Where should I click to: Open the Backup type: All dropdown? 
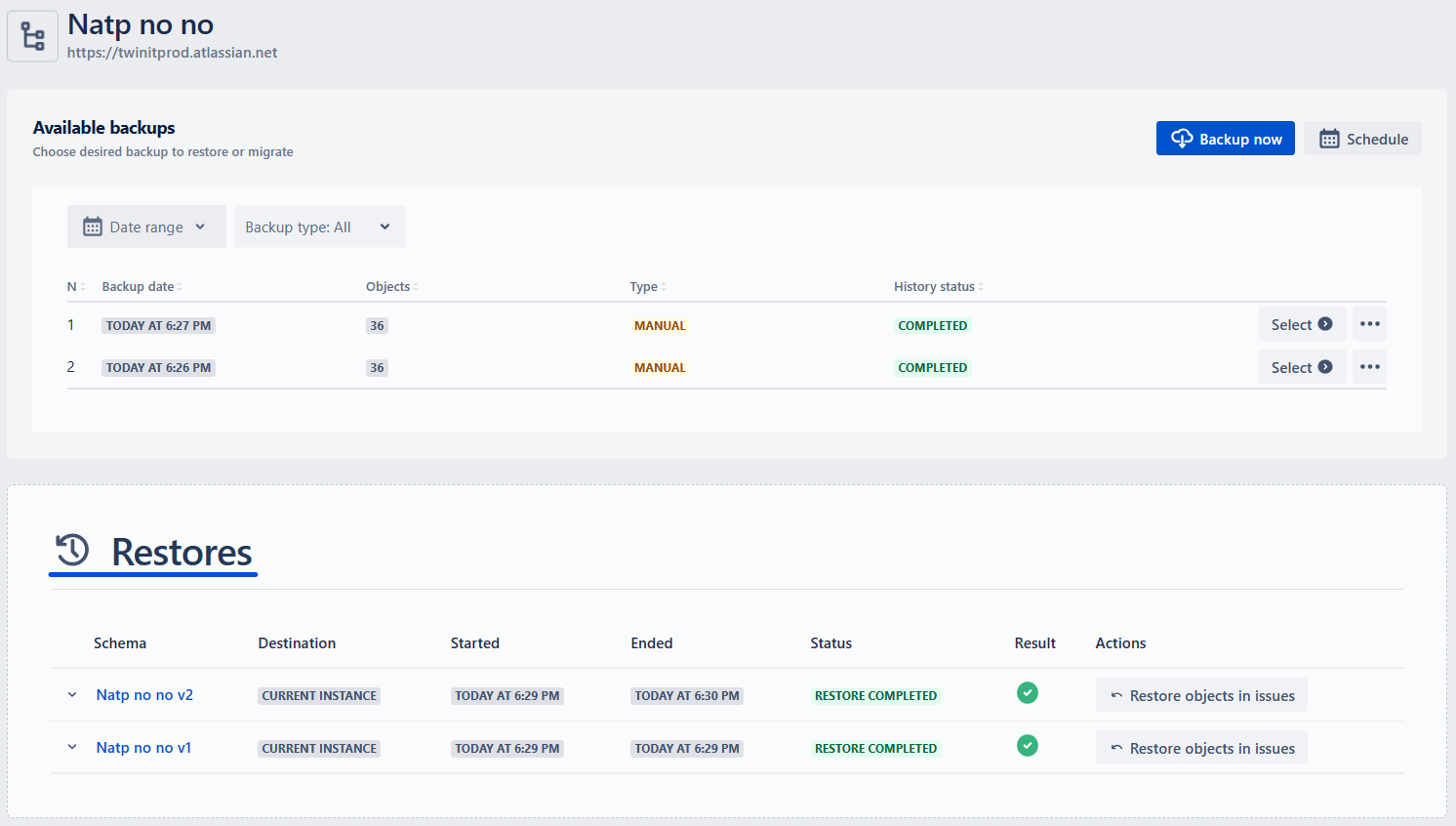pyautogui.click(x=319, y=227)
